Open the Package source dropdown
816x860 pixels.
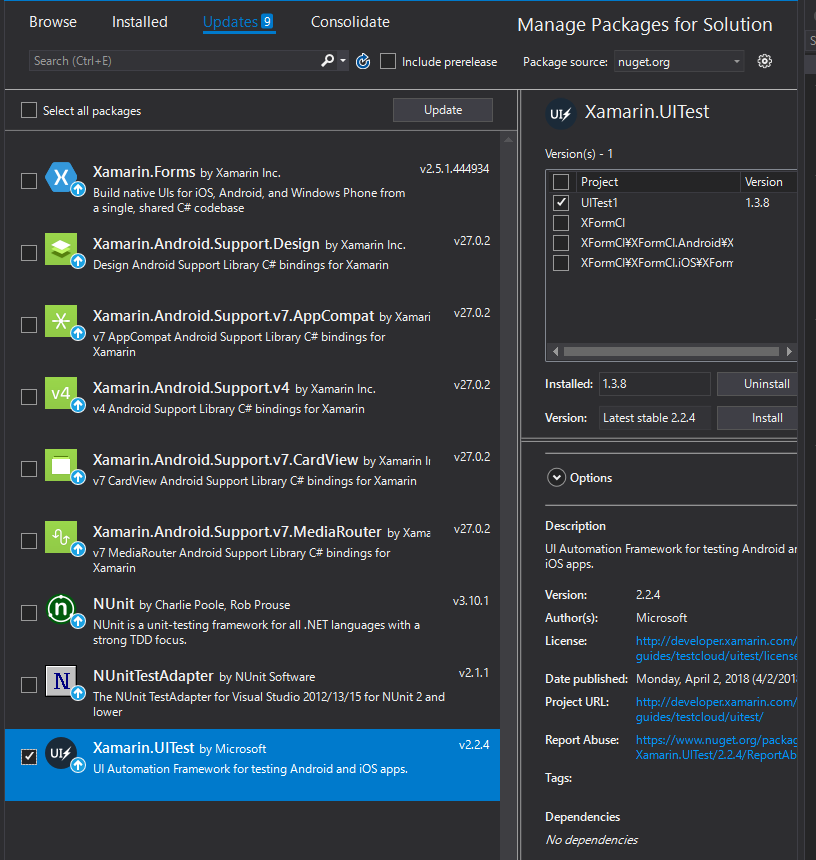[679, 61]
